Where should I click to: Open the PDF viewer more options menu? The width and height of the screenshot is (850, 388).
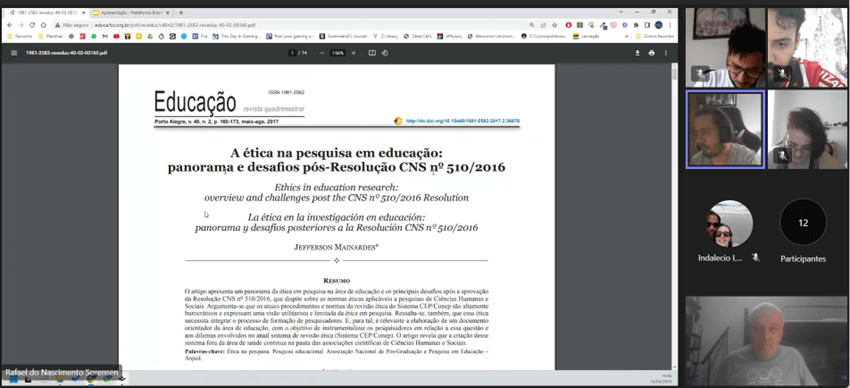pyautogui.click(x=666, y=53)
